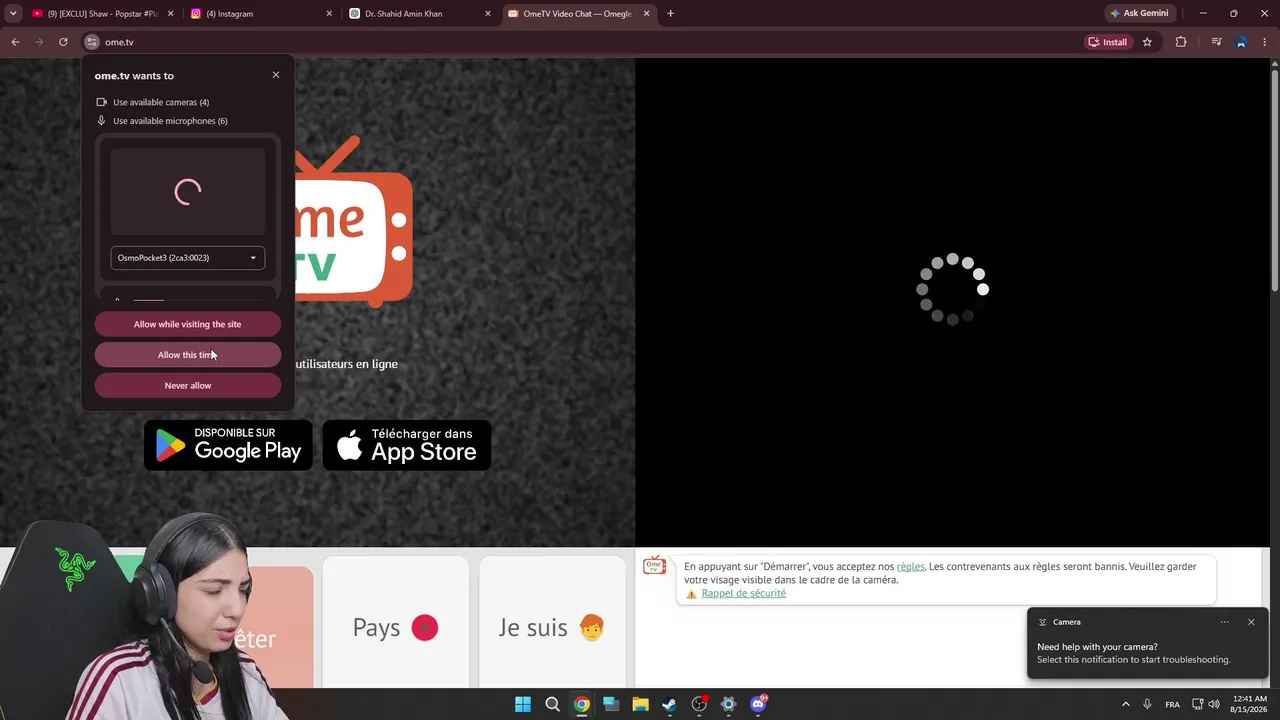Open Discord from the taskbar
Screen dimensions: 1280x720
click(758, 704)
